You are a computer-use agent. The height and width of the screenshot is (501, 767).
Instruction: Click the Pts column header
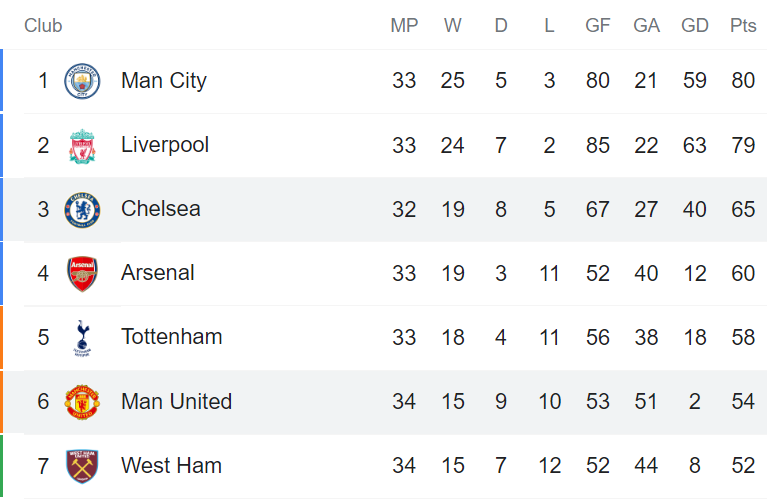point(743,25)
